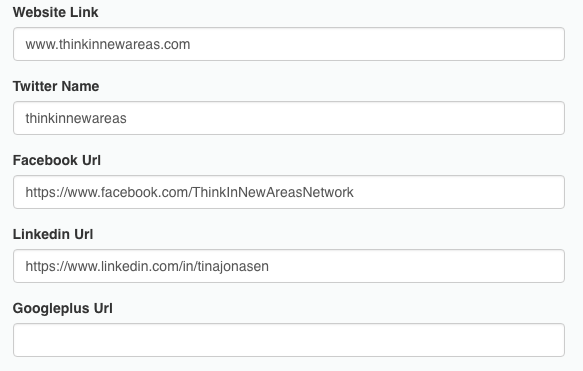583x371 pixels.
Task: Edit the Linkedin Url text field
Action: (289, 266)
